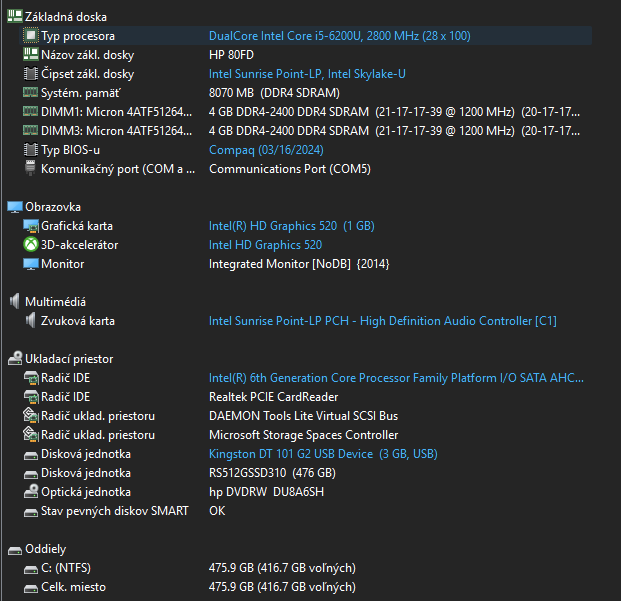Click the Zvuková karta speaker icon
The image size is (621, 601).
[x=30, y=321]
